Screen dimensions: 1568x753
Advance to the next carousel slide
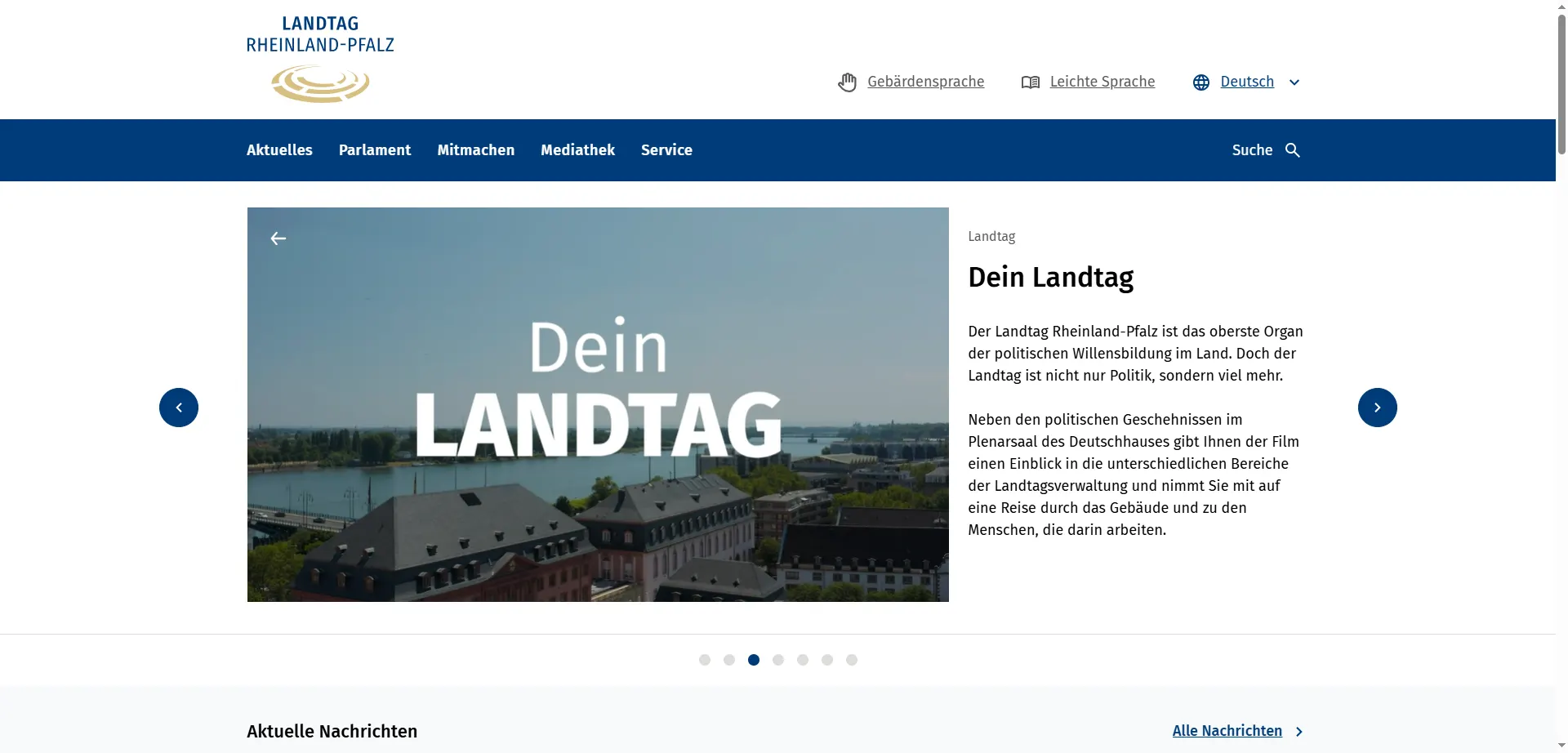1377,408
